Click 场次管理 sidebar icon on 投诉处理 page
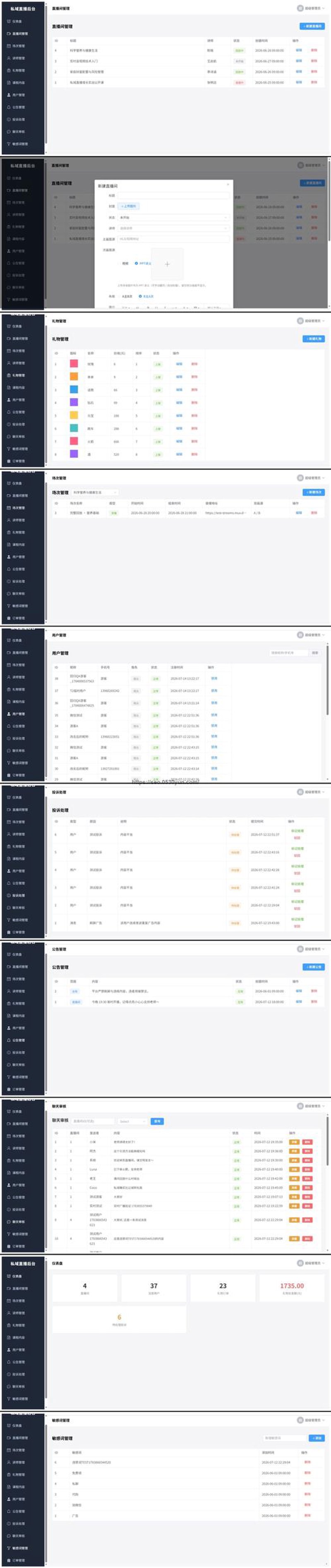The width and height of the screenshot is (331, 1568). 9,822
